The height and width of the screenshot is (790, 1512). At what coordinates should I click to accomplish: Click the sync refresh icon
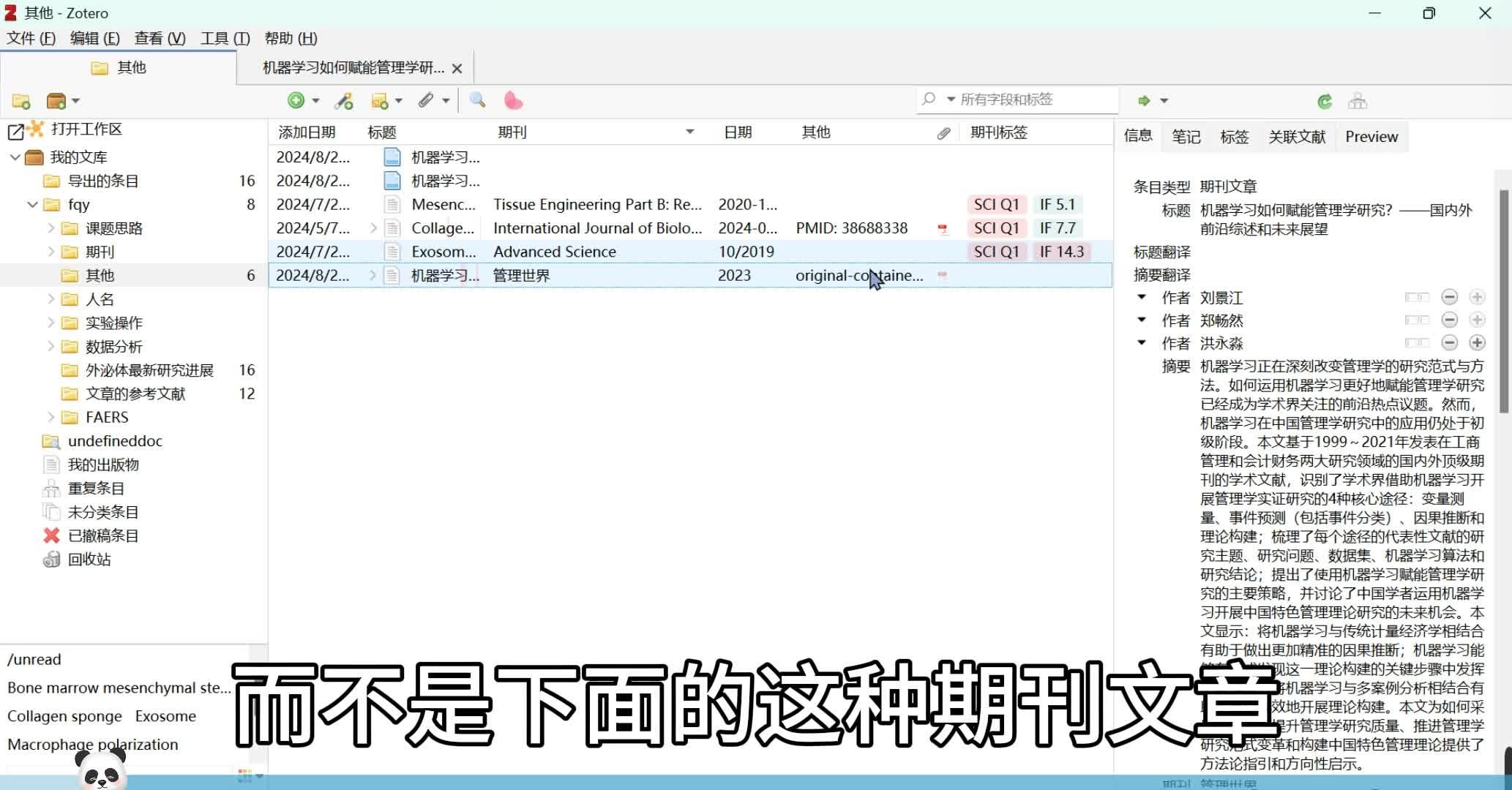click(1324, 101)
